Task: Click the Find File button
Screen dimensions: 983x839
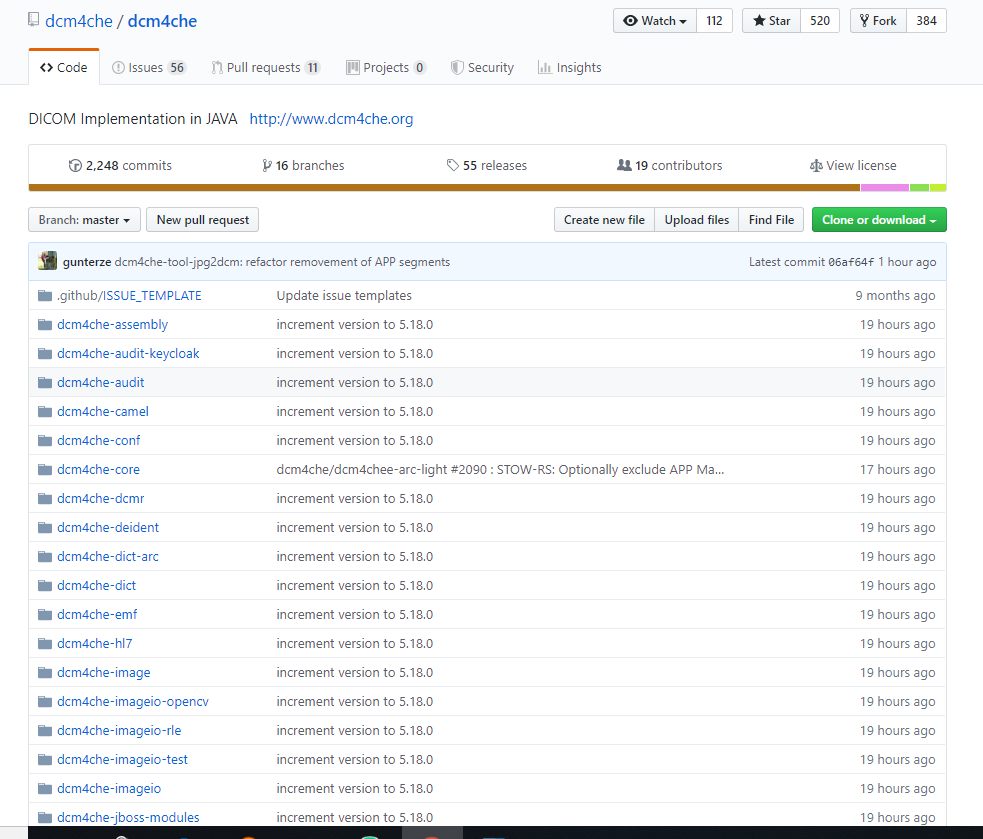Action: [x=771, y=220]
